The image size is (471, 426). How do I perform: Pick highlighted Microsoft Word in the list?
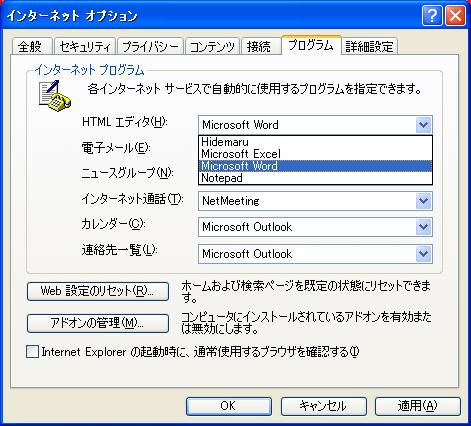click(x=315, y=166)
